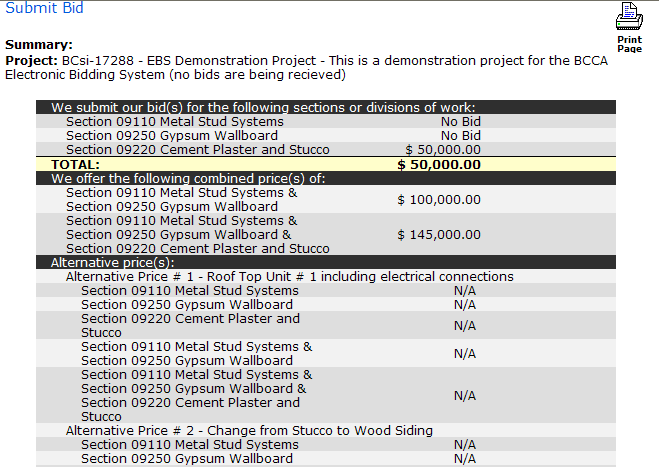This screenshot has height=467, width=659.
Task: Click the Section 09220 $ 50,000.00 bid price
Action: pos(443,150)
